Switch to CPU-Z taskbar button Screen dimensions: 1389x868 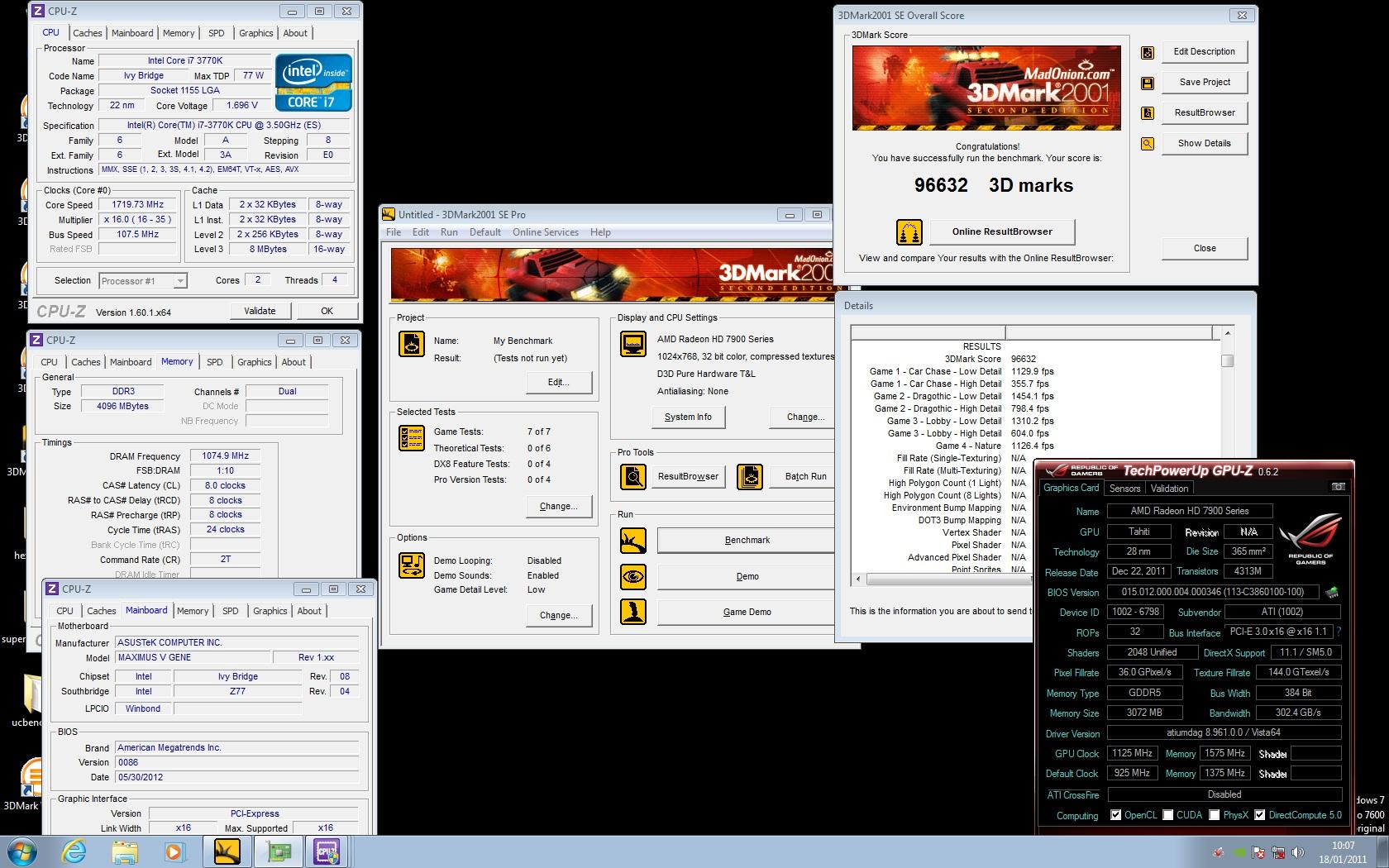pyautogui.click(x=327, y=851)
